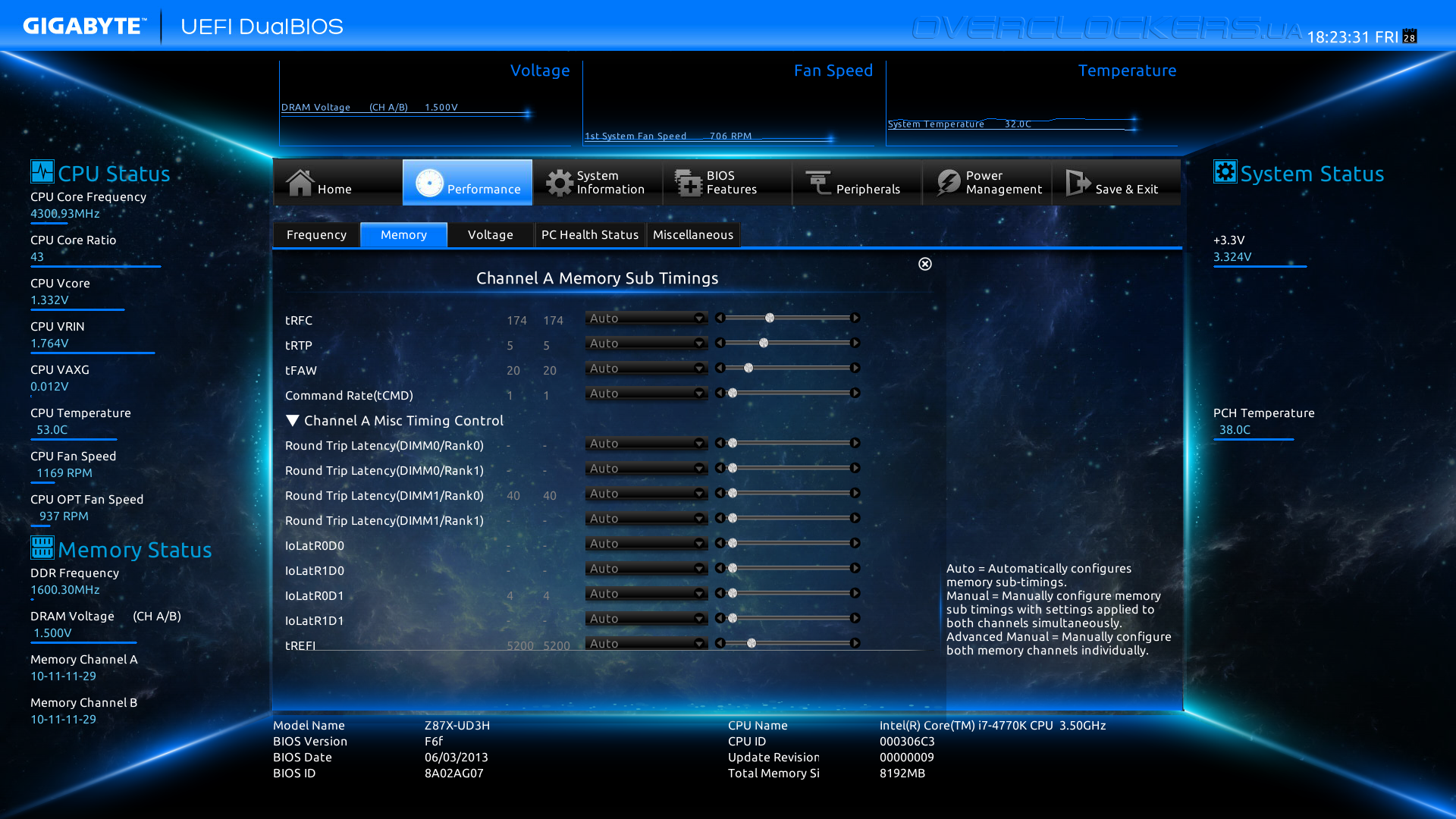Click the DDR Frequency value 1600.30MHz
Viewport: 1456px width, 819px height.
coord(65,590)
